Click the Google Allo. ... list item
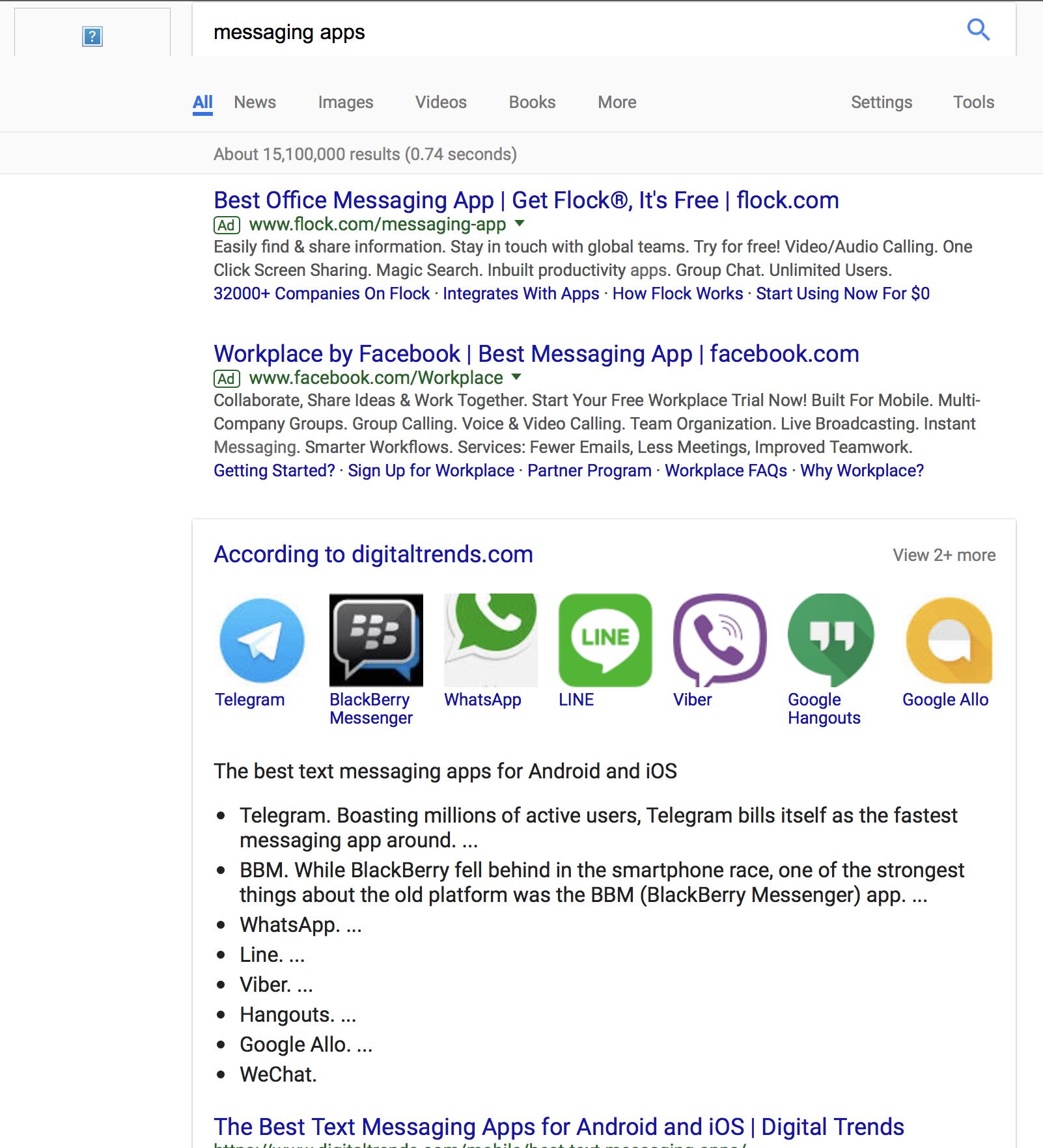 coord(306,1045)
